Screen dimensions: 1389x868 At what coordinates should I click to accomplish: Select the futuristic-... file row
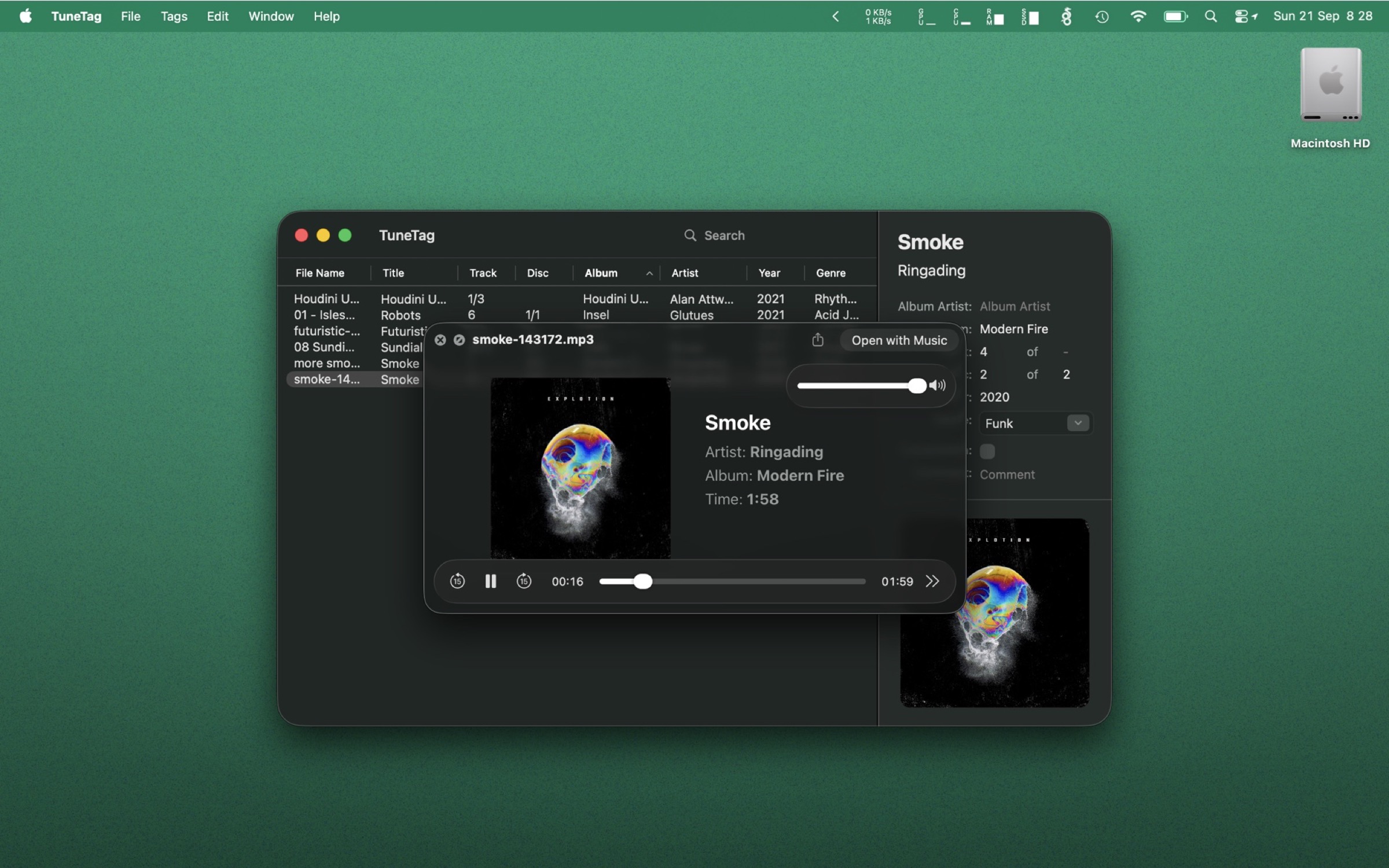pos(356,331)
